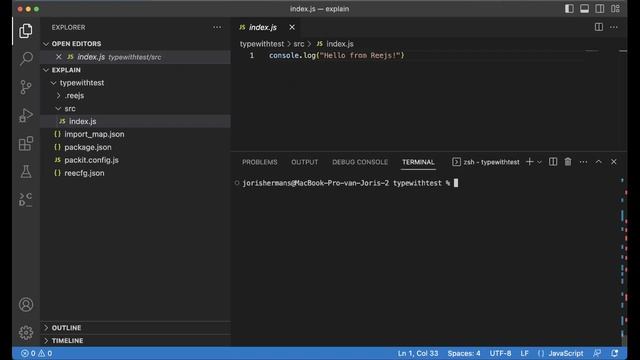Viewport: 640px width, 360px height.
Task: Open the Run and Debug view
Action: coord(26,116)
